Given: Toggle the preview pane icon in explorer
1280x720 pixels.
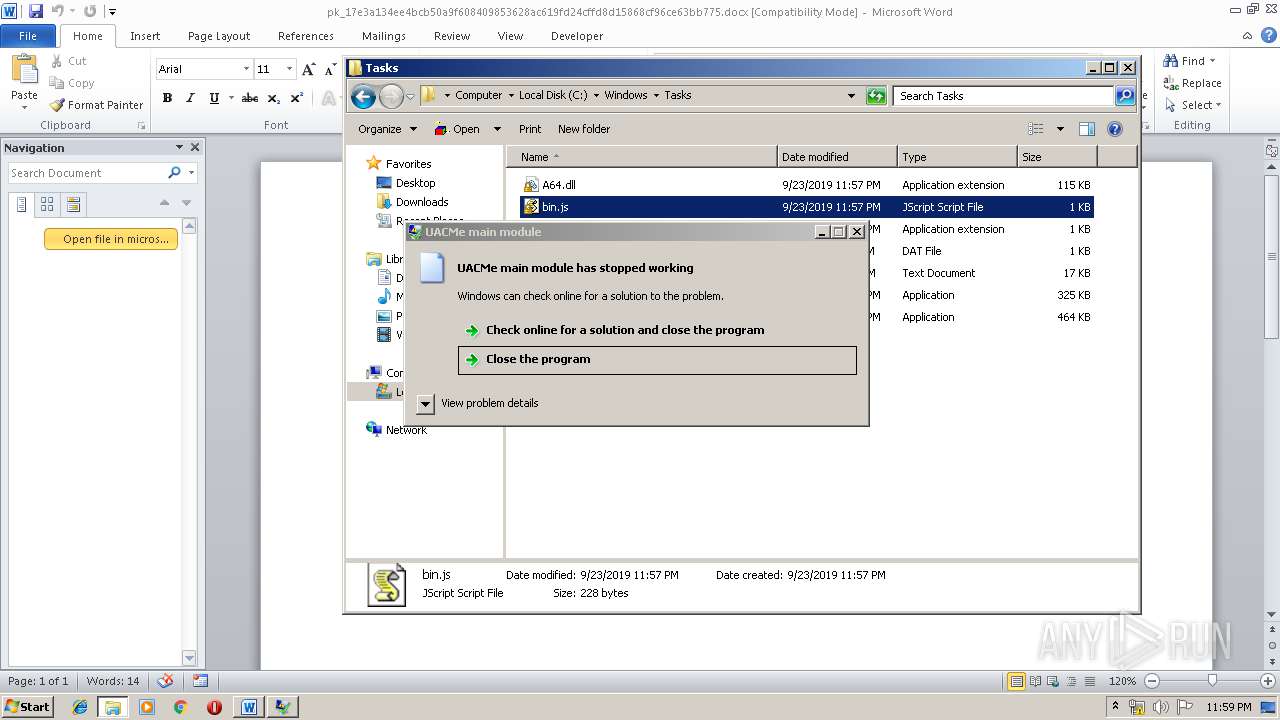Looking at the screenshot, I should [x=1087, y=129].
